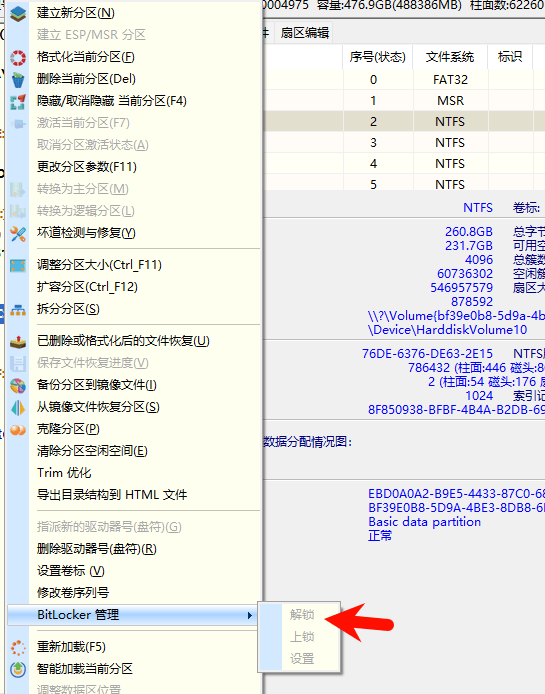Click the 坏道检测与修复 tools icon
This screenshot has height=694, width=545.
(18, 234)
